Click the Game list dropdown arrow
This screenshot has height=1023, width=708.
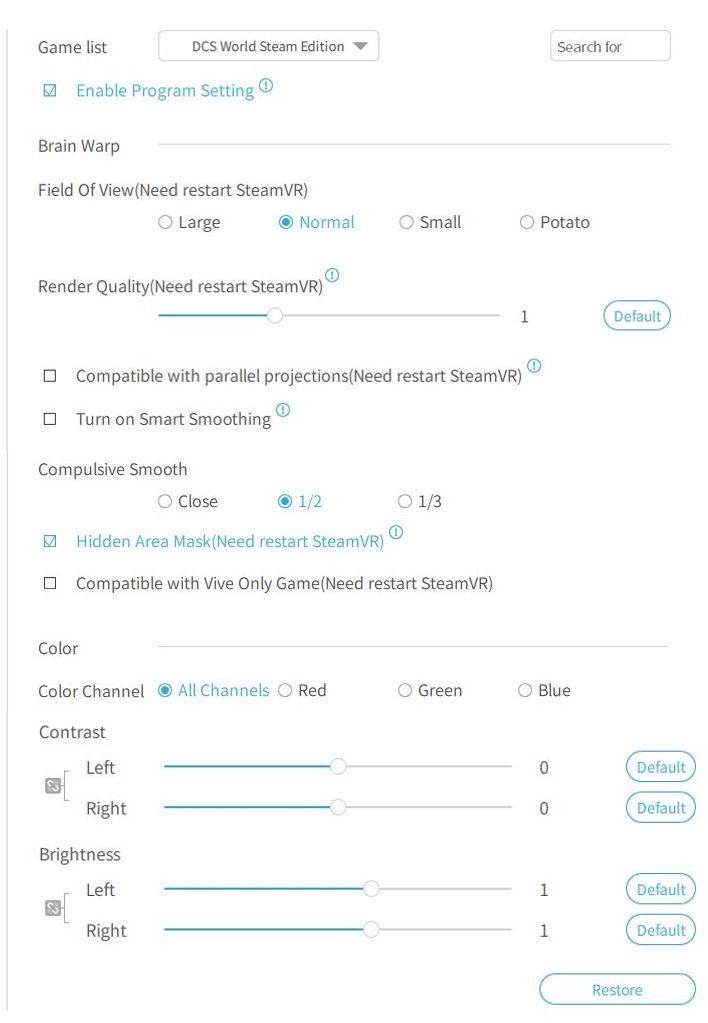[360, 46]
